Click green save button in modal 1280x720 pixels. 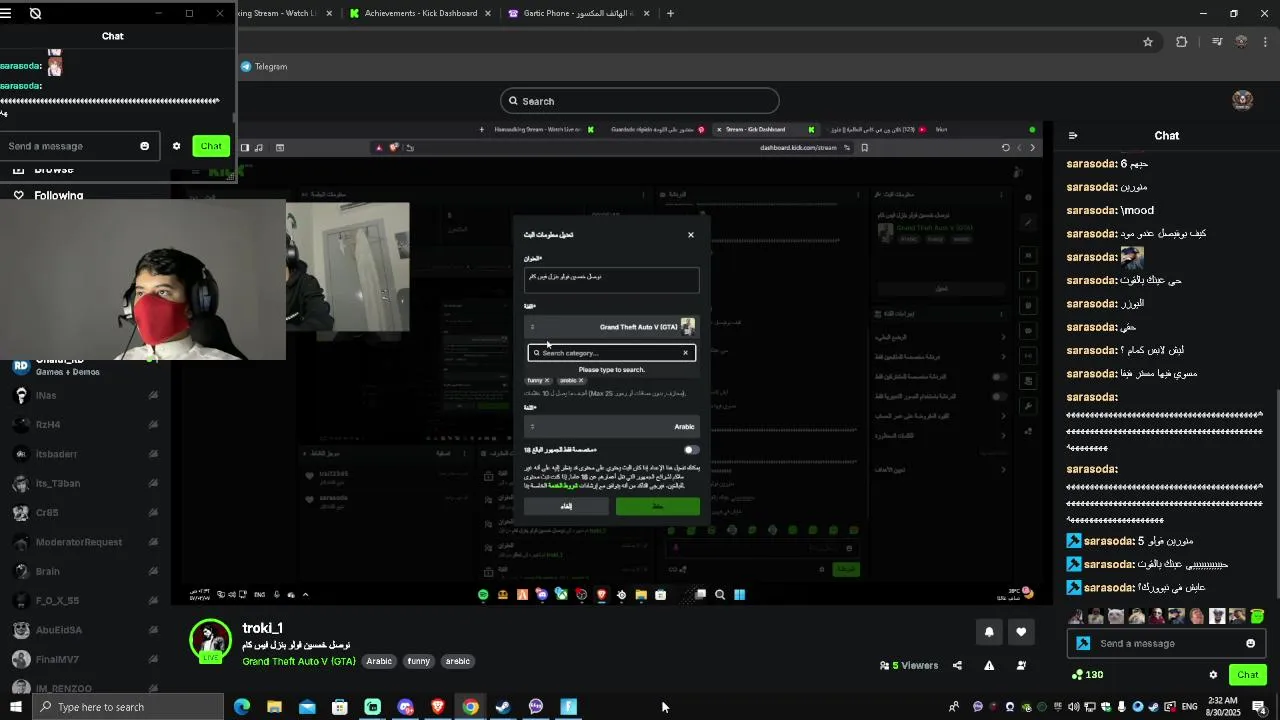click(x=657, y=506)
